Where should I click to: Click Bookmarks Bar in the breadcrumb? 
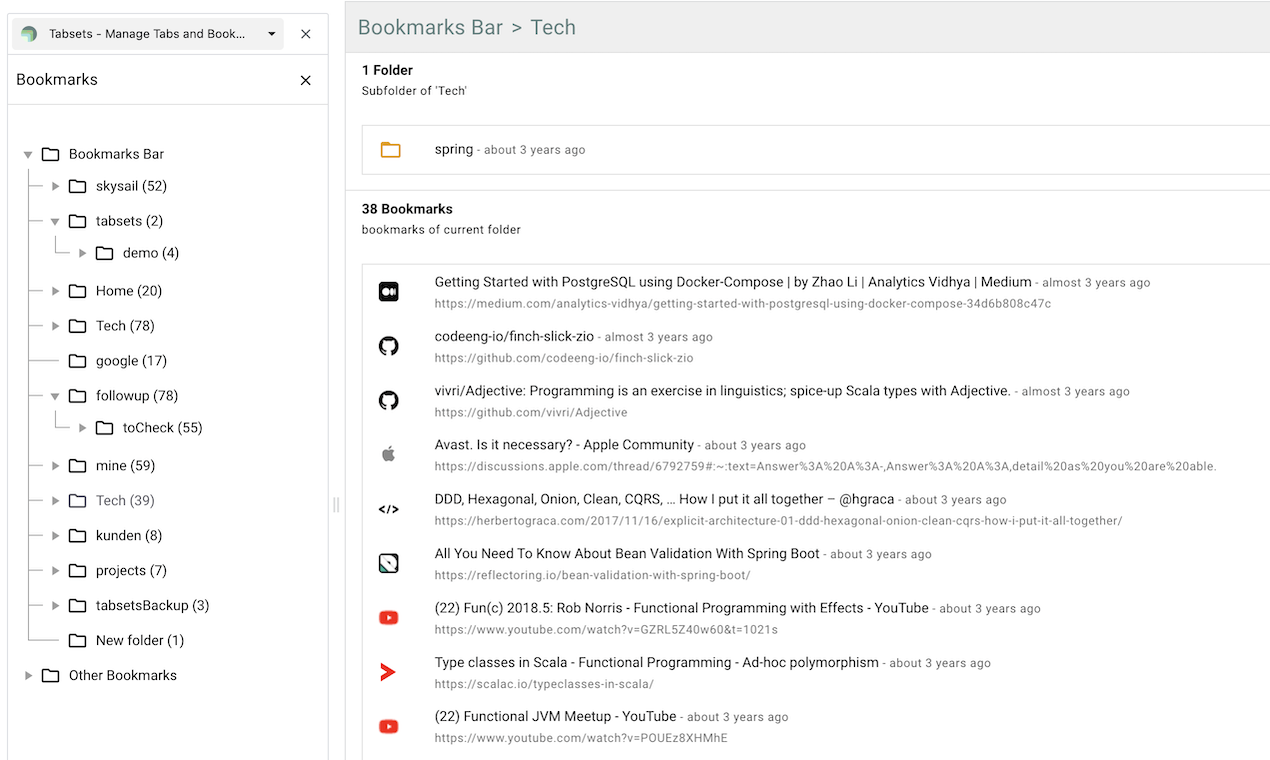(430, 27)
